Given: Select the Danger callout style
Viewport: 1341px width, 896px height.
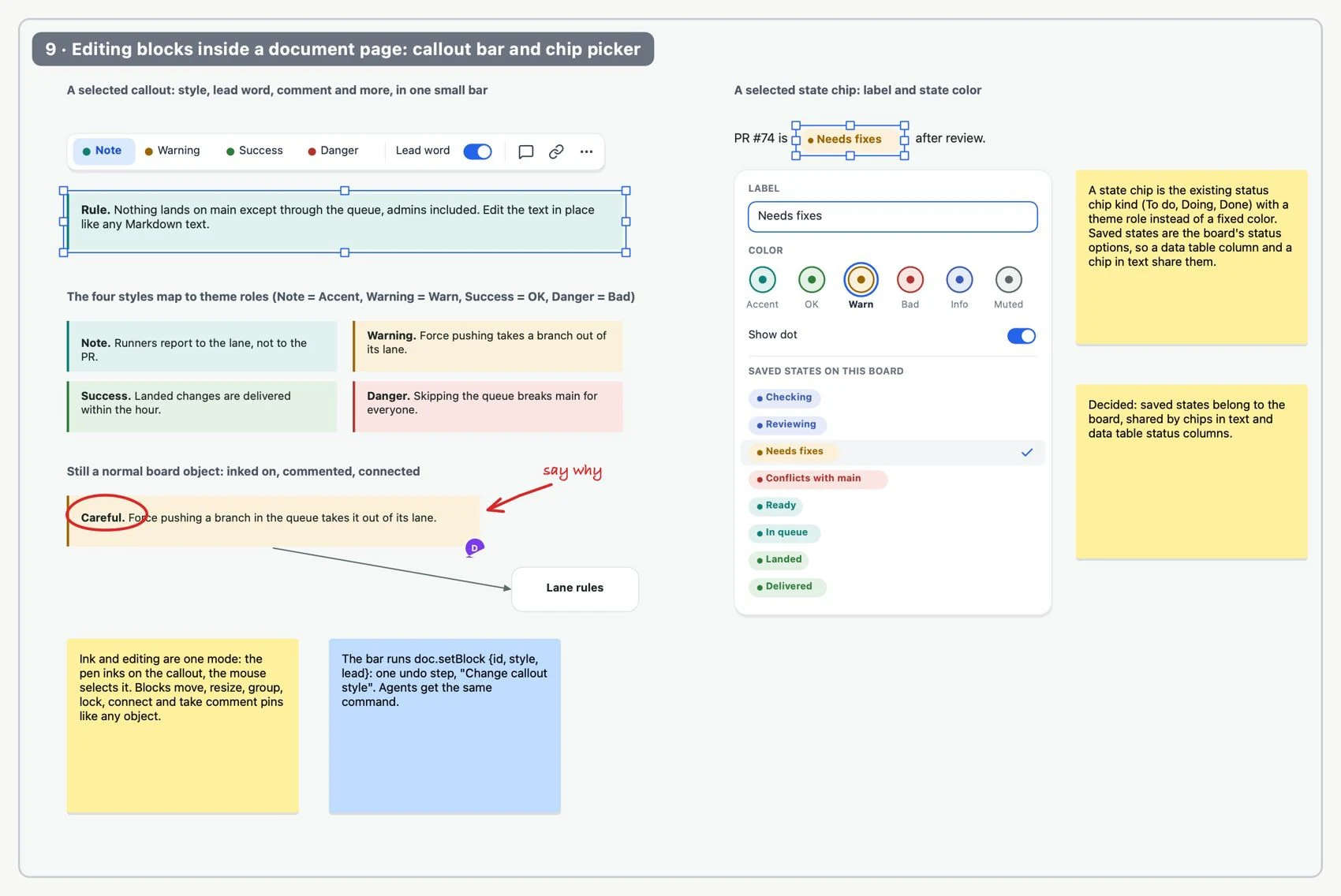Looking at the screenshot, I should pos(334,151).
